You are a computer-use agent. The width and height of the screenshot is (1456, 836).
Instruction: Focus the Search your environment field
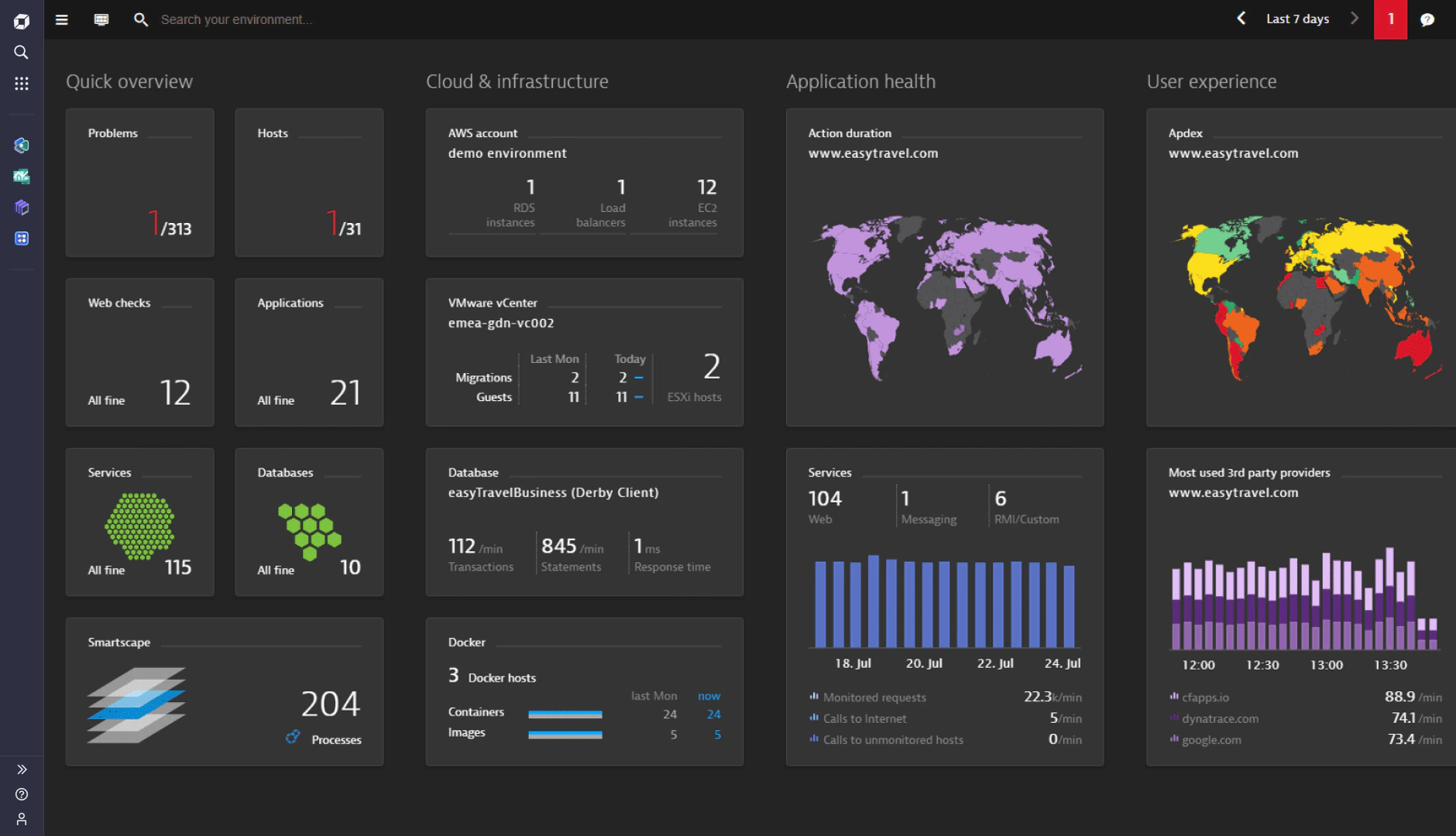pyautogui.click(x=236, y=19)
